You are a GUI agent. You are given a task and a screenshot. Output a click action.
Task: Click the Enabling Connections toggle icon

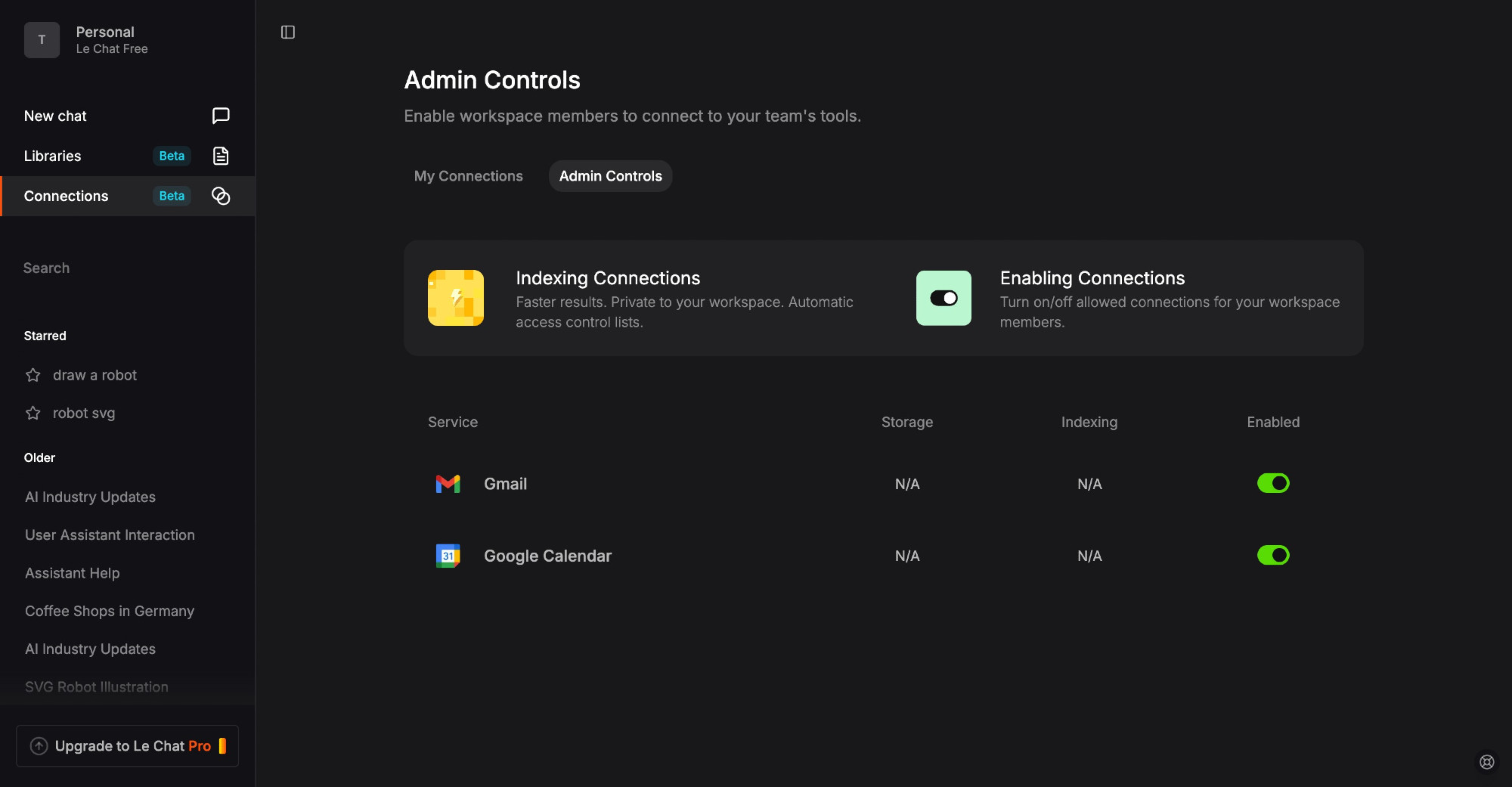[943, 298]
